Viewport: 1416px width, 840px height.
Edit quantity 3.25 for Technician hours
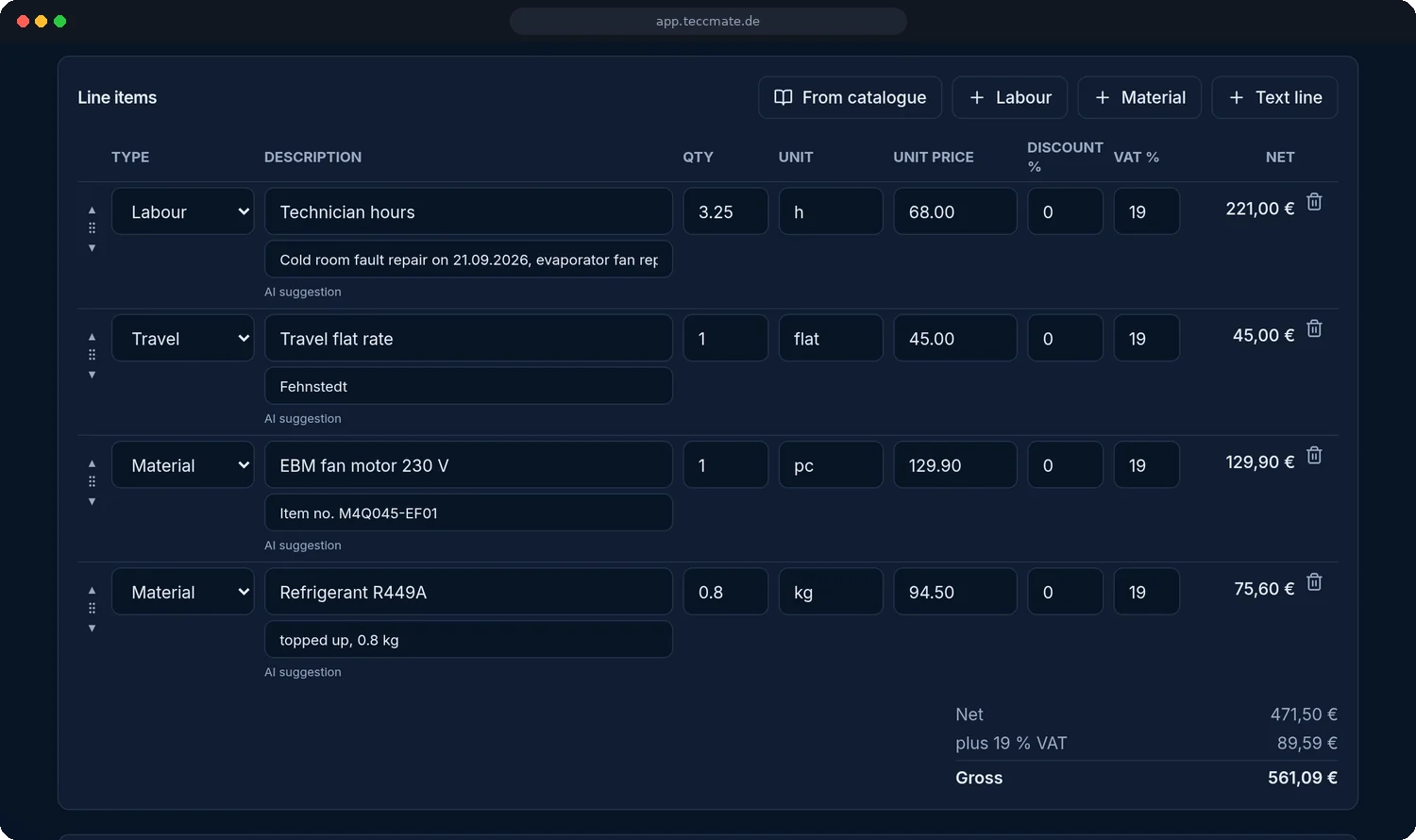pyautogui.click(x=726, y=211)
